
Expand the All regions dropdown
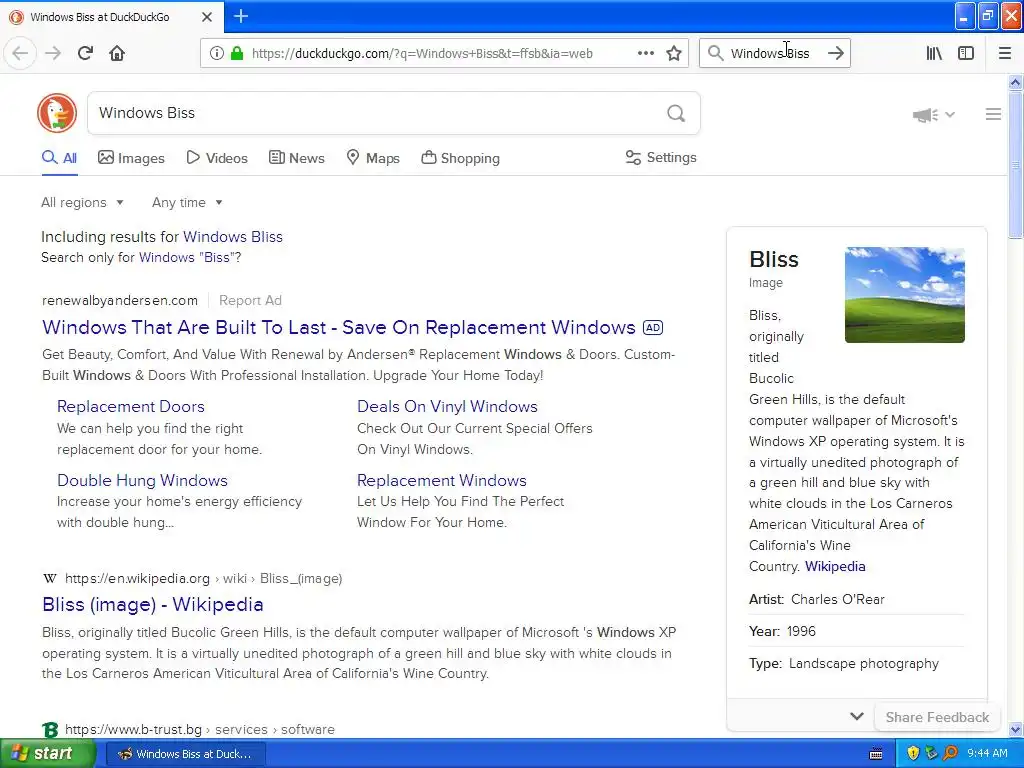pyautogui.click(x=82, y=202)
